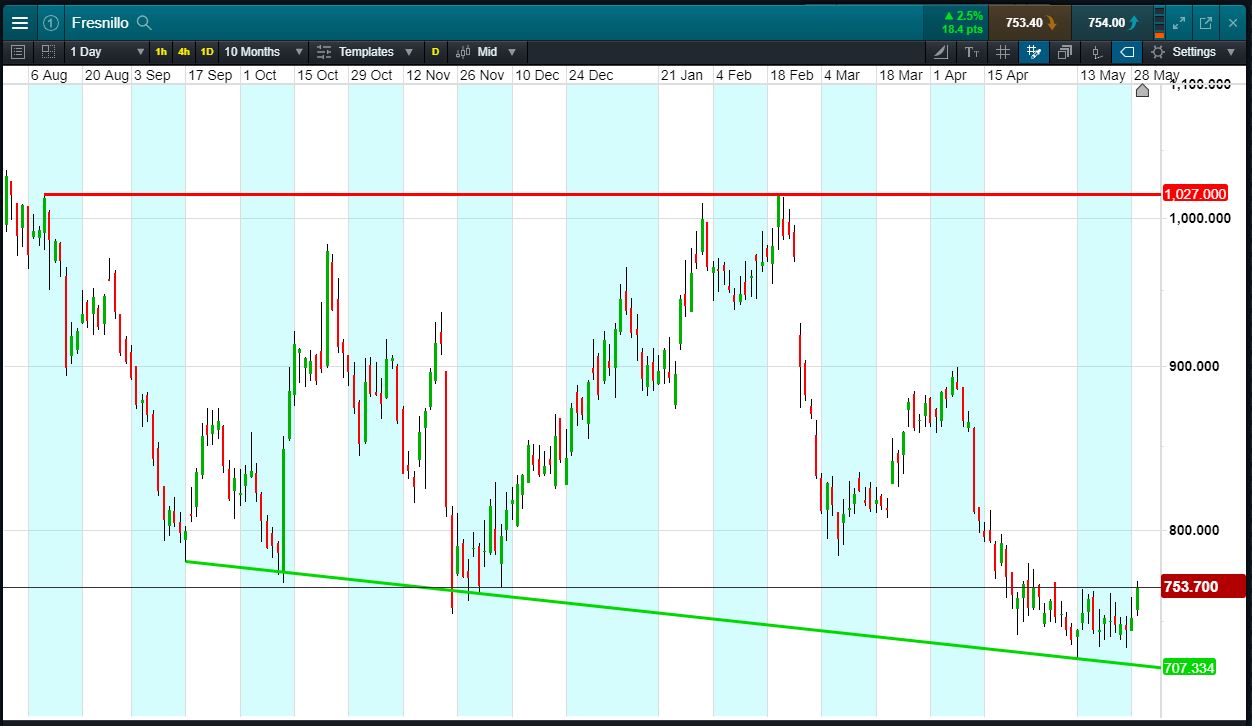Click the 2.5% 18.4 pts change indicator
This screenshot has width=1252, height=726.
[961, 22]
